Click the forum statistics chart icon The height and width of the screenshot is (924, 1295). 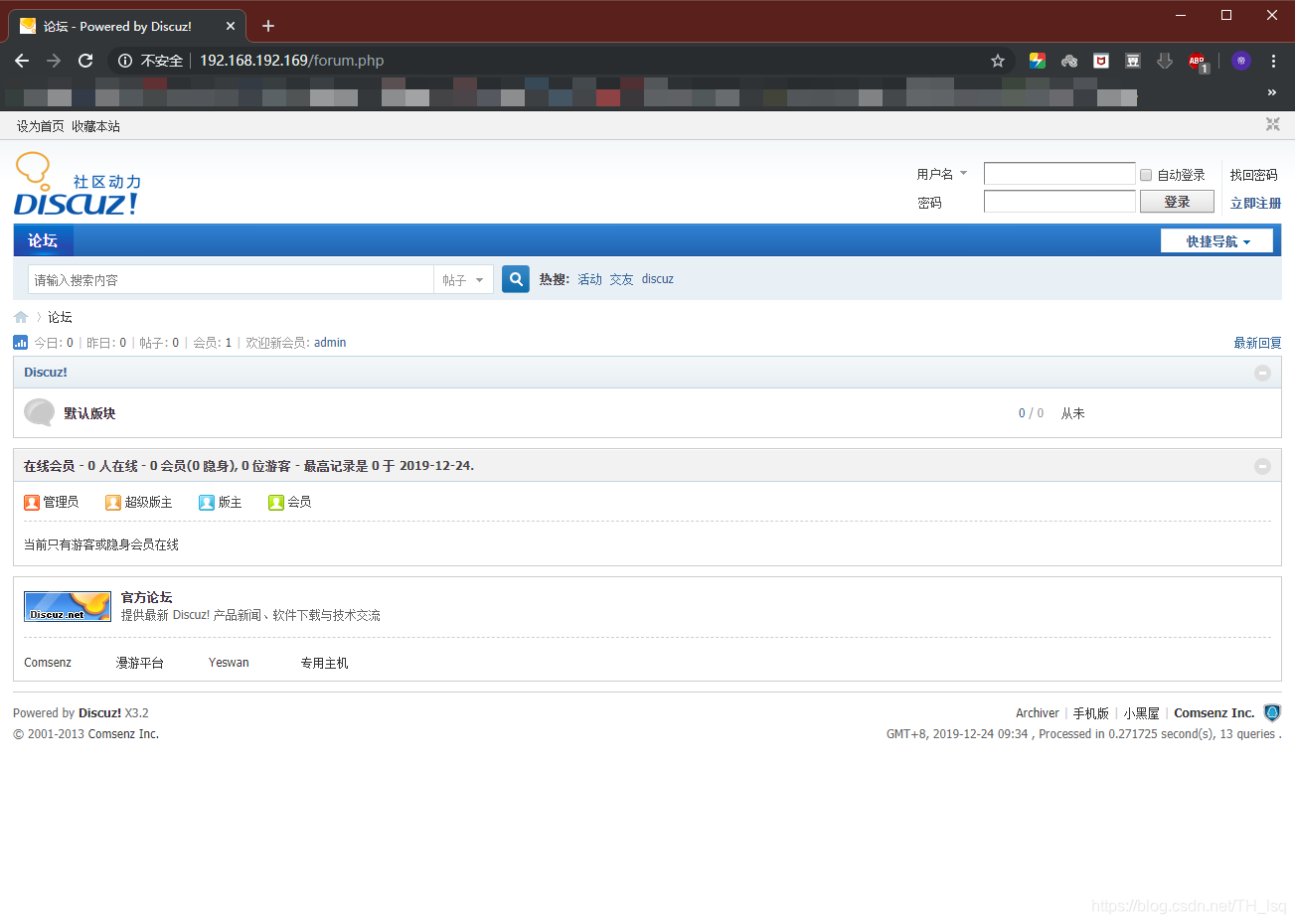click(x=21, y=342)
